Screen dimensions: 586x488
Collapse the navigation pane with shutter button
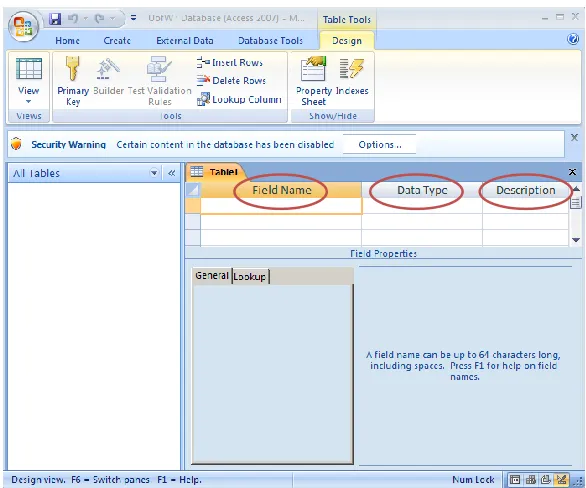tap(172, 173)
